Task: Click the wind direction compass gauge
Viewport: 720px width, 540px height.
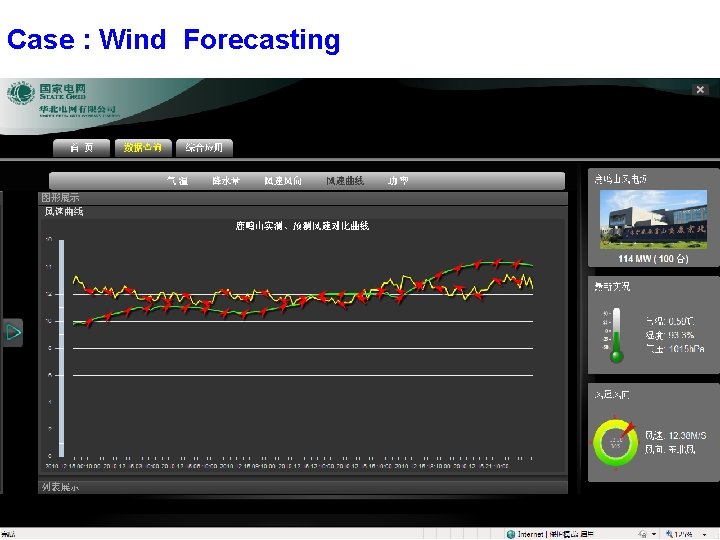Action: [x=615, y=442]
